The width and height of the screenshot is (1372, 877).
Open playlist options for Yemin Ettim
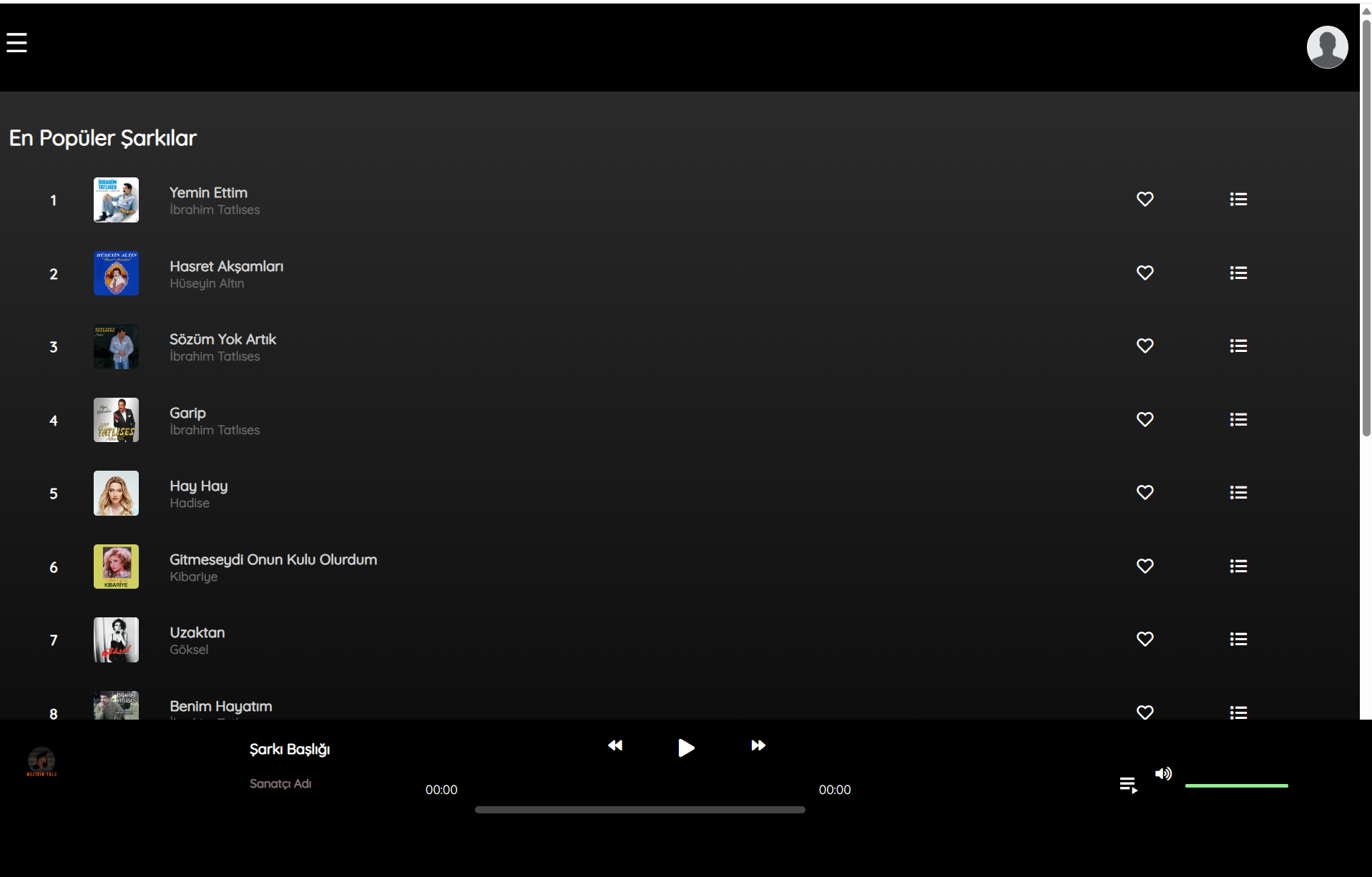pos(1238,200)
